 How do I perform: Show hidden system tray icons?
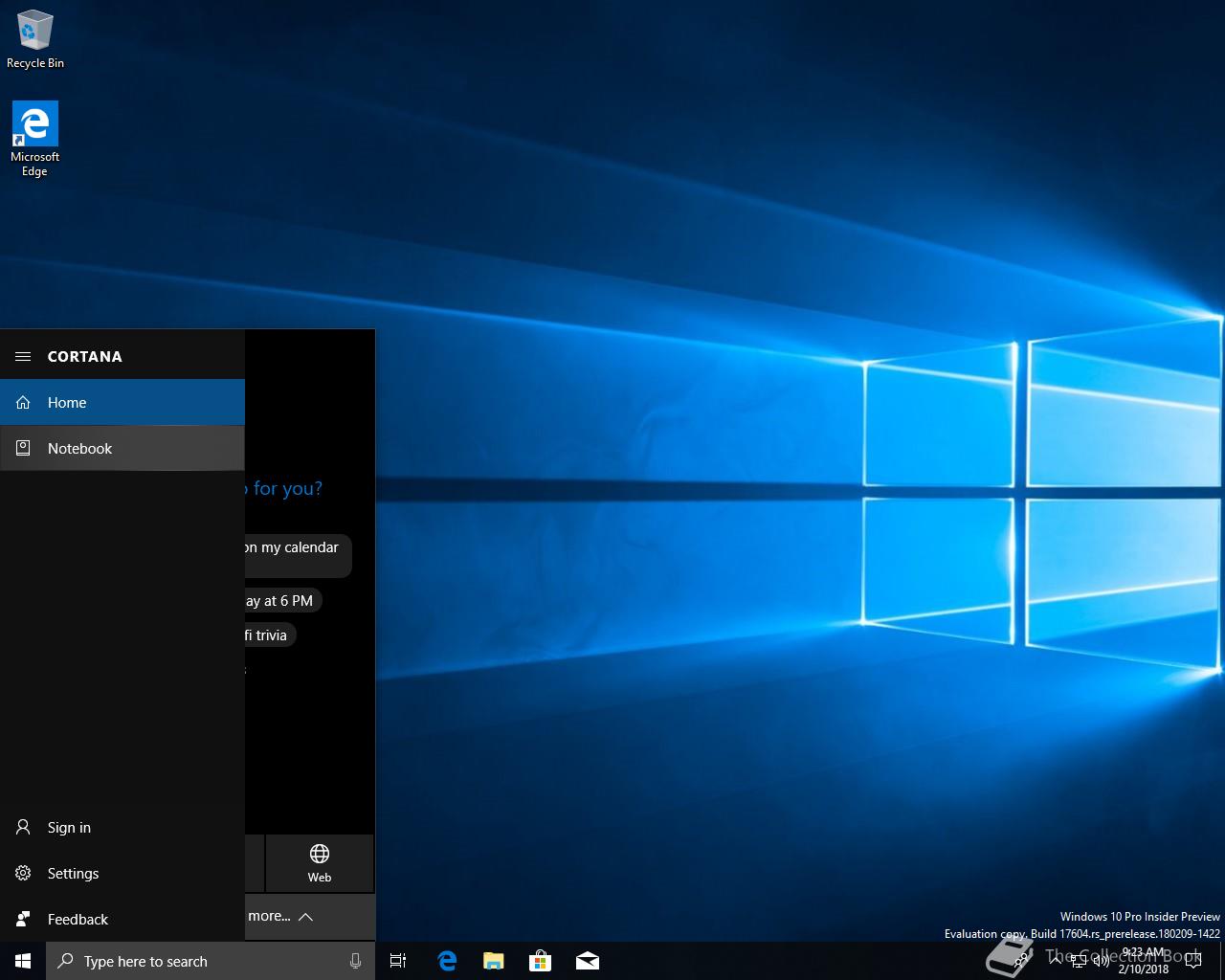point(1056,962)
